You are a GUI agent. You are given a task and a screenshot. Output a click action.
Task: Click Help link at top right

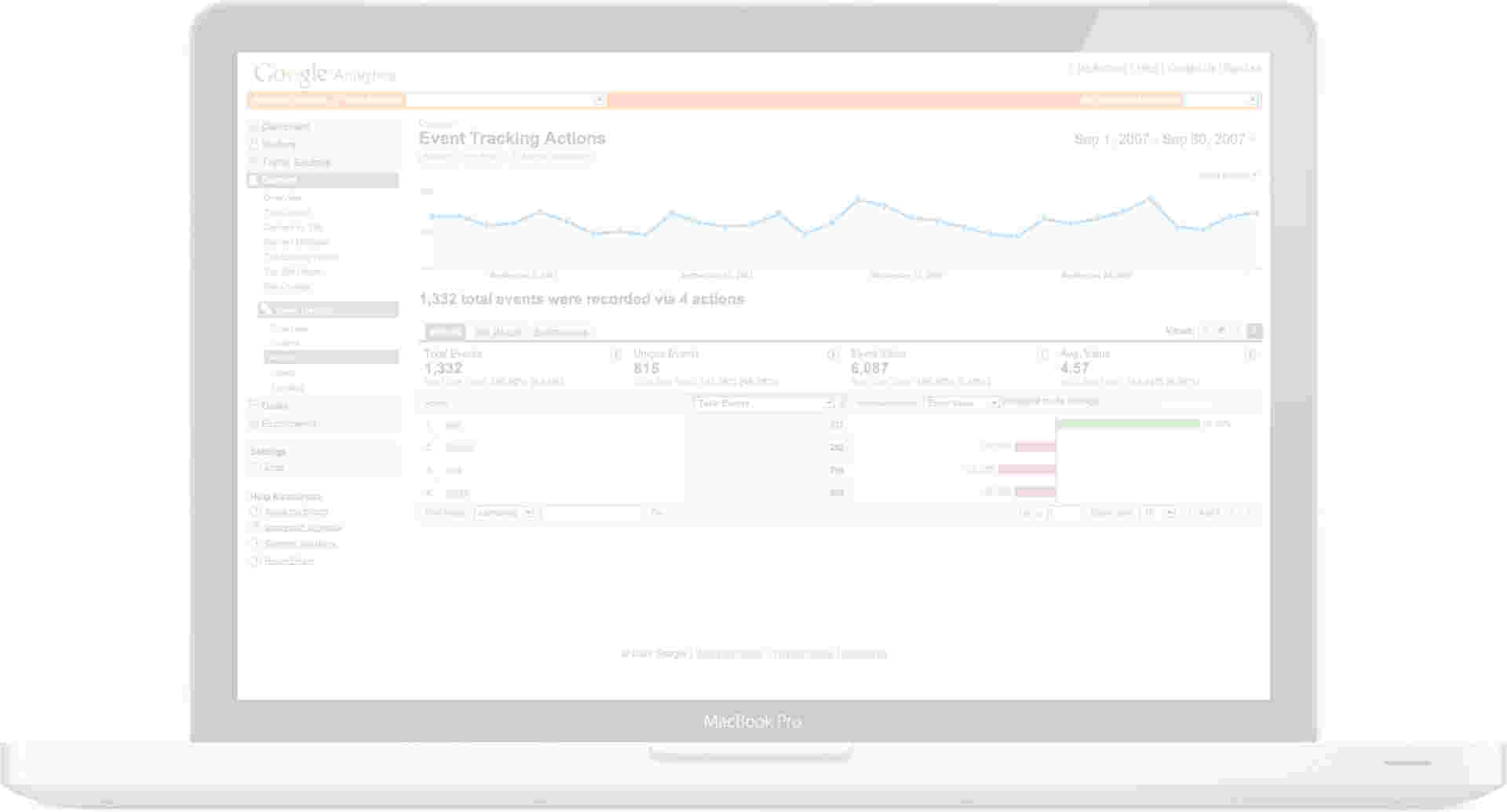1147,68
